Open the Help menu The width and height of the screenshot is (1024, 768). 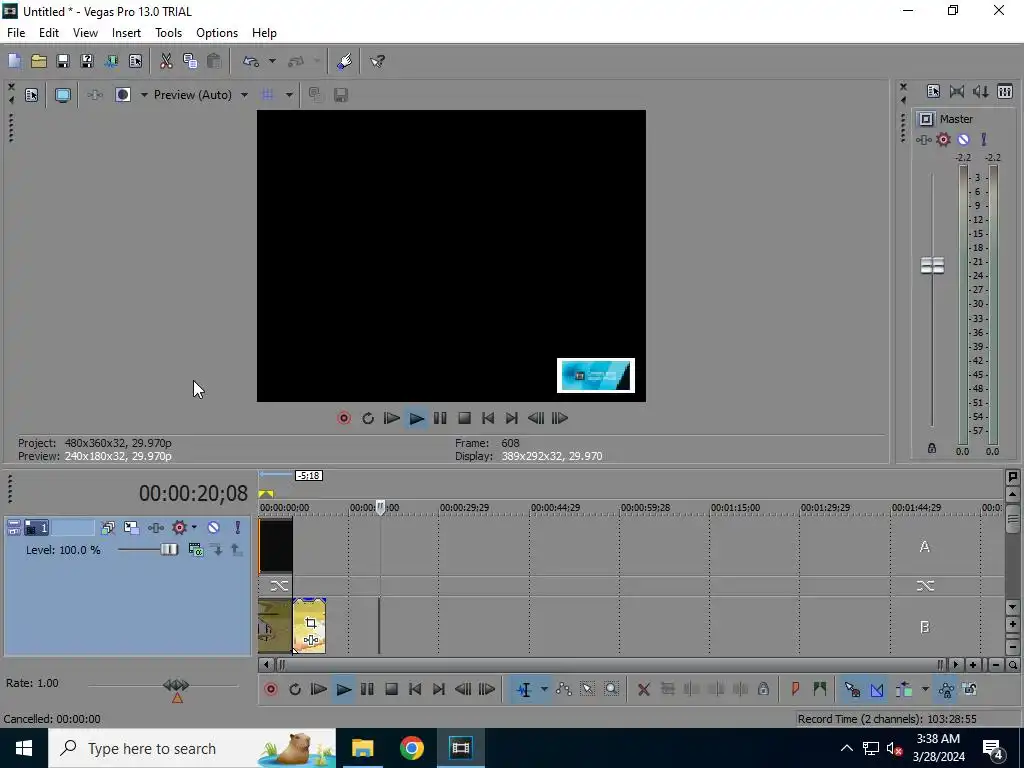(264, 33)
